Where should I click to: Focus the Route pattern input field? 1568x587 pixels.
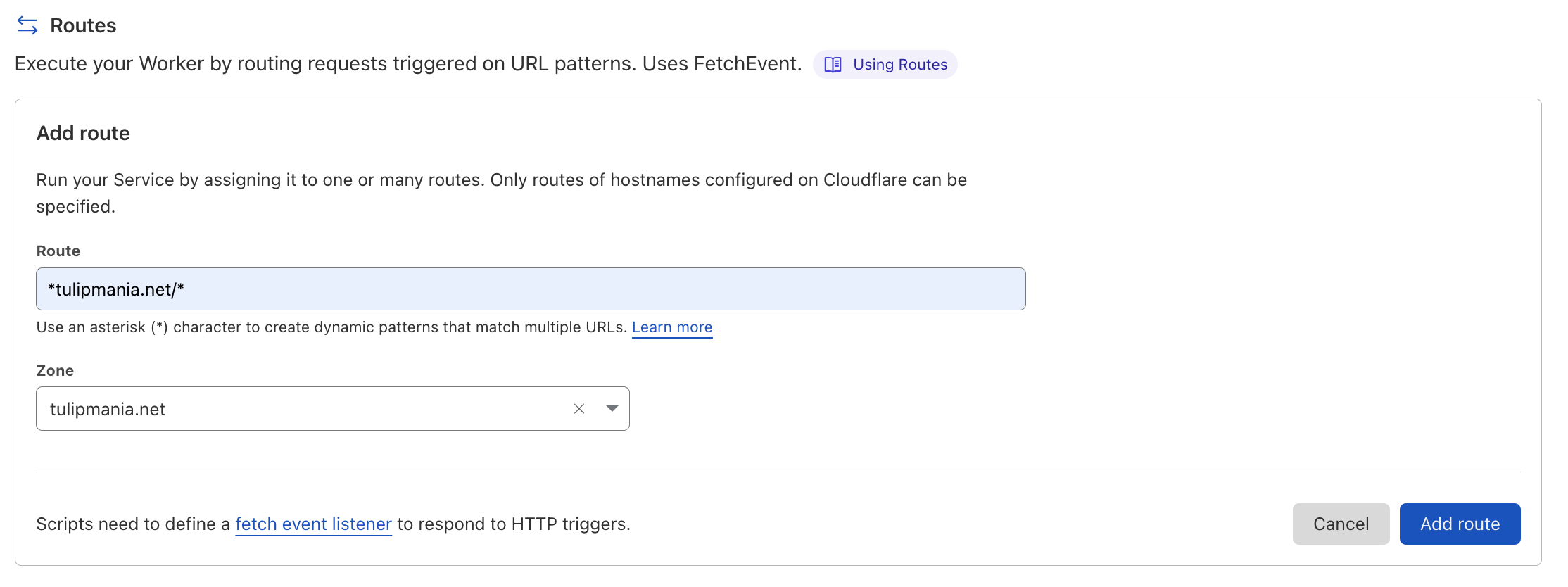pos(530,289)
